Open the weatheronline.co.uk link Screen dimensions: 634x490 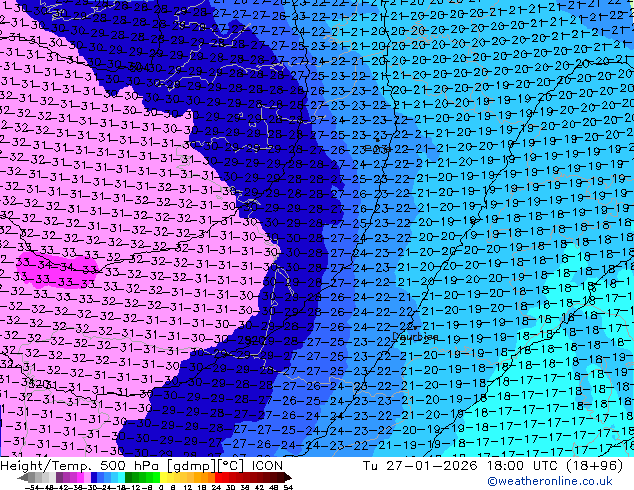click(550, 481)
